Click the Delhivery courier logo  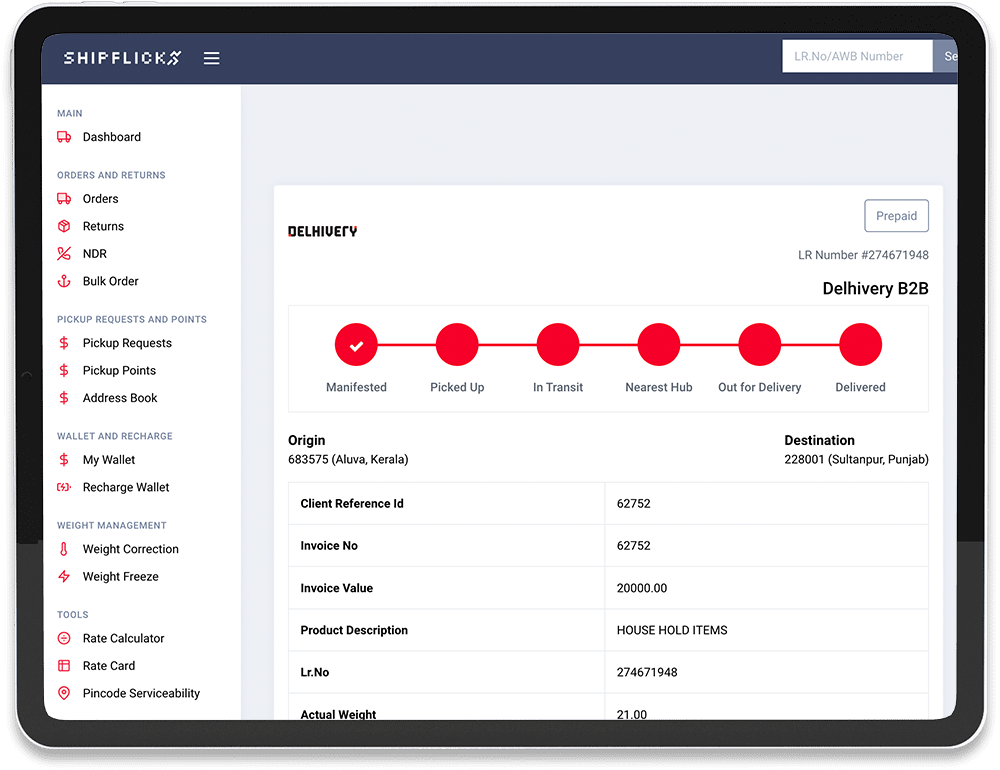(323, 232)
